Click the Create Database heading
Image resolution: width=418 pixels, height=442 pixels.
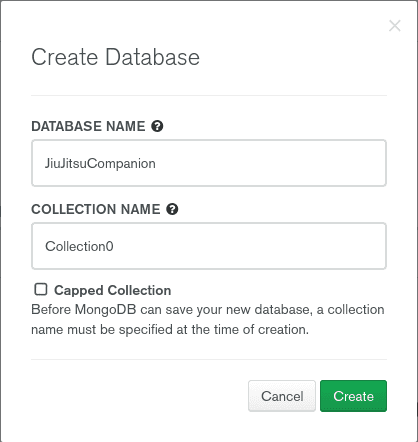click(x=115, y=57)
